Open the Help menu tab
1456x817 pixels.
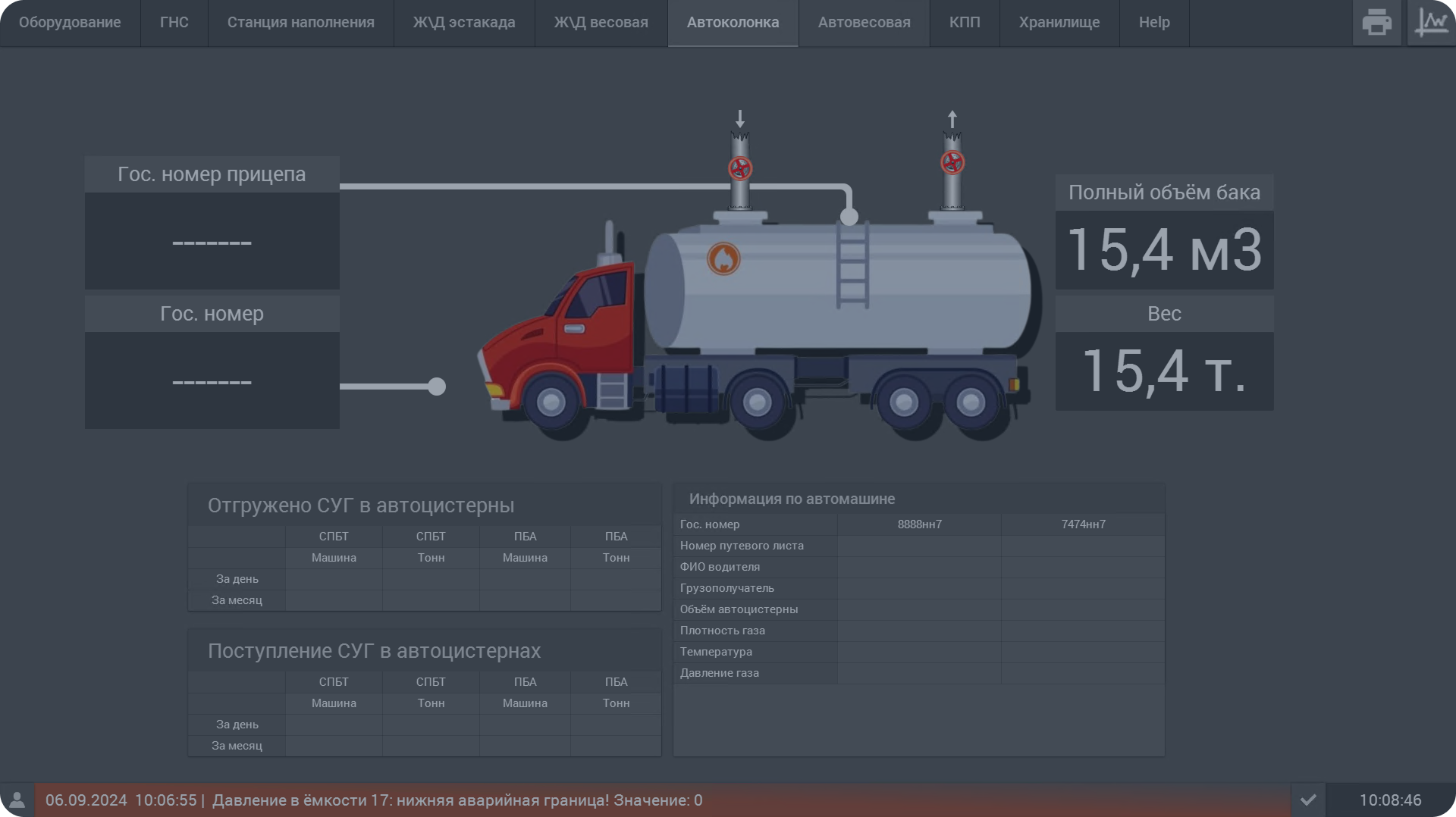click(x=1153, y=23)
